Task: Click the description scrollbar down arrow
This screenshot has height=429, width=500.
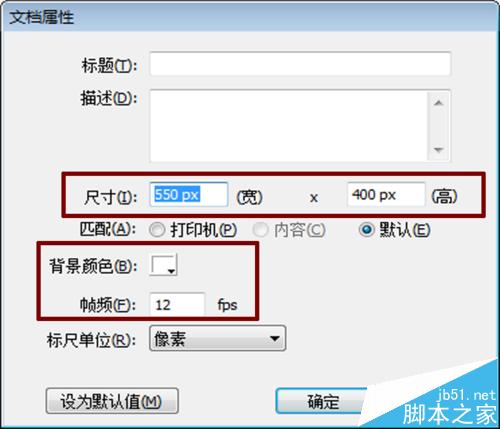Action: [438, 150]
